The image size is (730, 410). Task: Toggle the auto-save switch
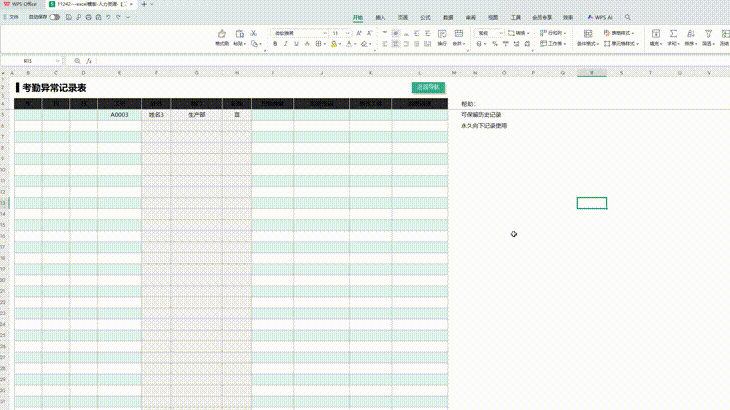(x=53, y=17)
